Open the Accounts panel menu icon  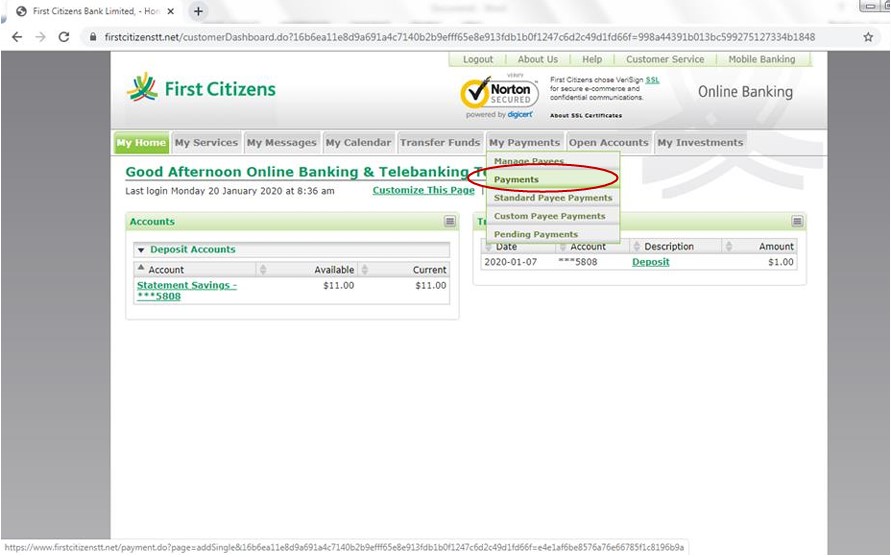click(450, 222)
